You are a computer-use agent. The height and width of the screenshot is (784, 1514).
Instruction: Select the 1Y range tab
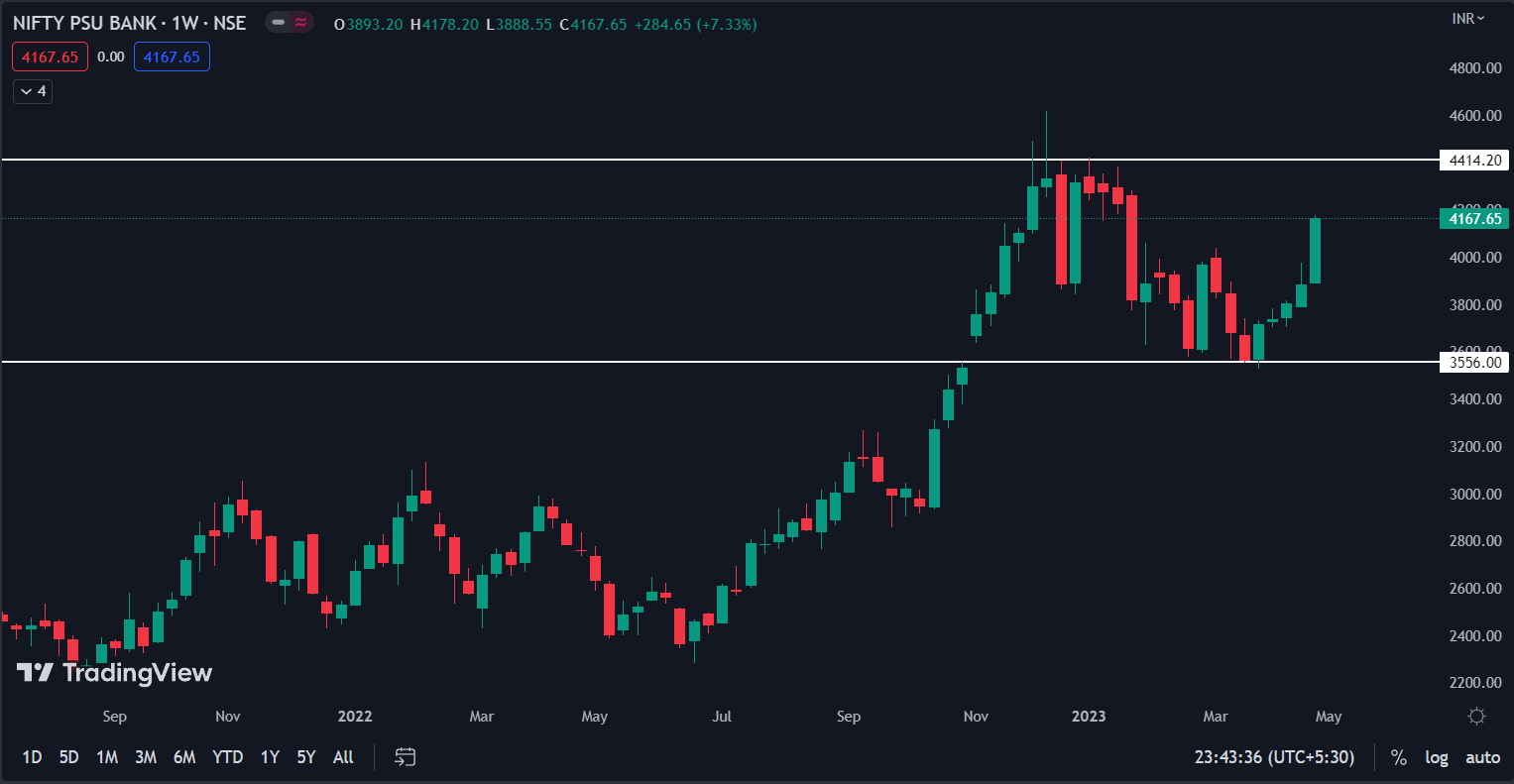point(270,757)
